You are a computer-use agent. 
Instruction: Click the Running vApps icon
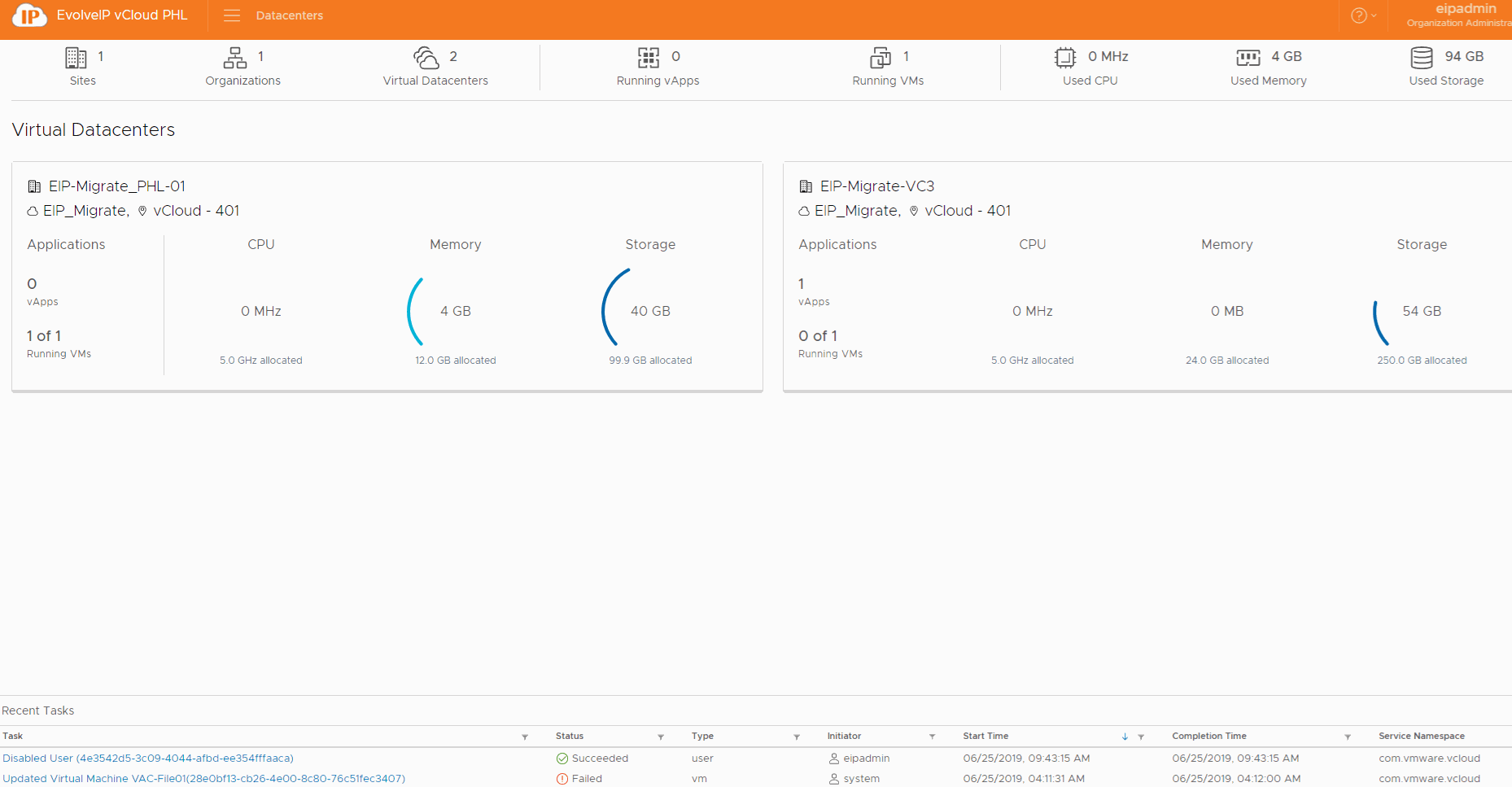[x=649, y=58]
